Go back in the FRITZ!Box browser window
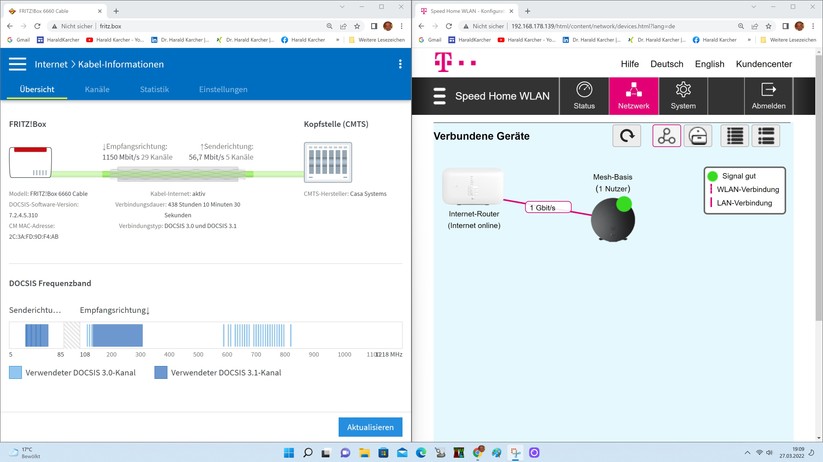This screenshot has width=823, height=462. [x=10, y=26]
